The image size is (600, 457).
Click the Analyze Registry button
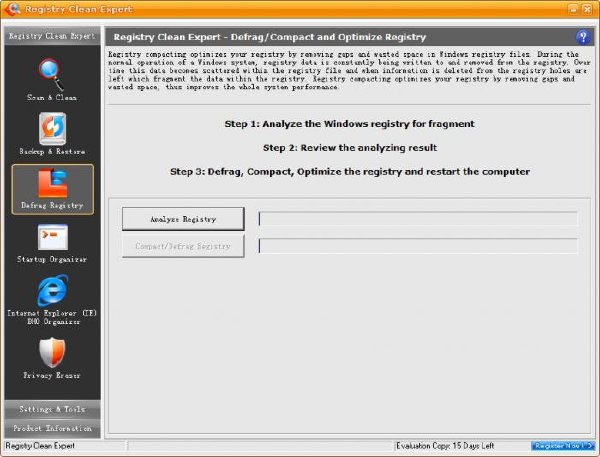tap(183, 219)
